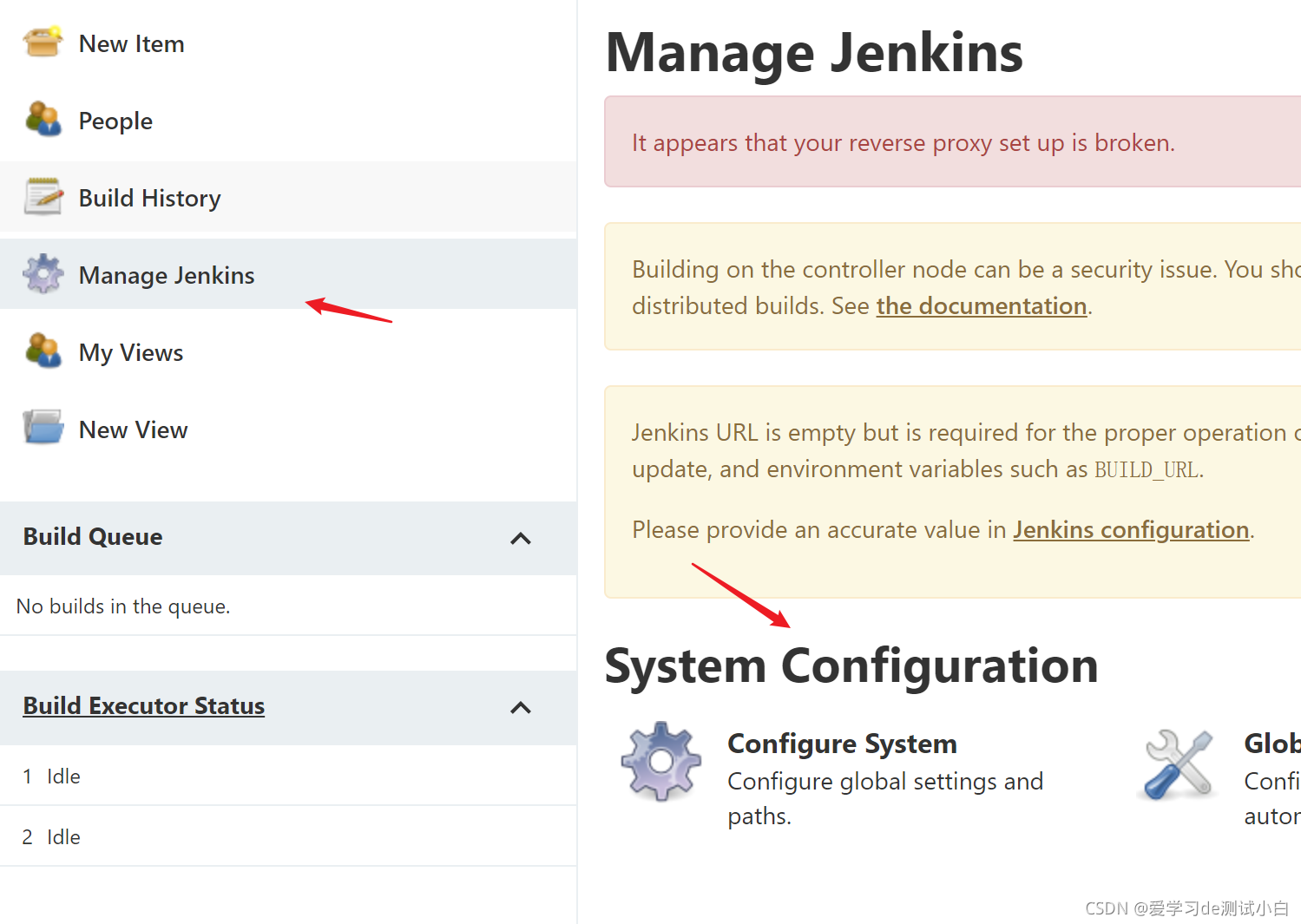The height and width of the screenshot is (924, 1301).
Task: Click the System Configuration heading
Action: (x=851, y=666)
